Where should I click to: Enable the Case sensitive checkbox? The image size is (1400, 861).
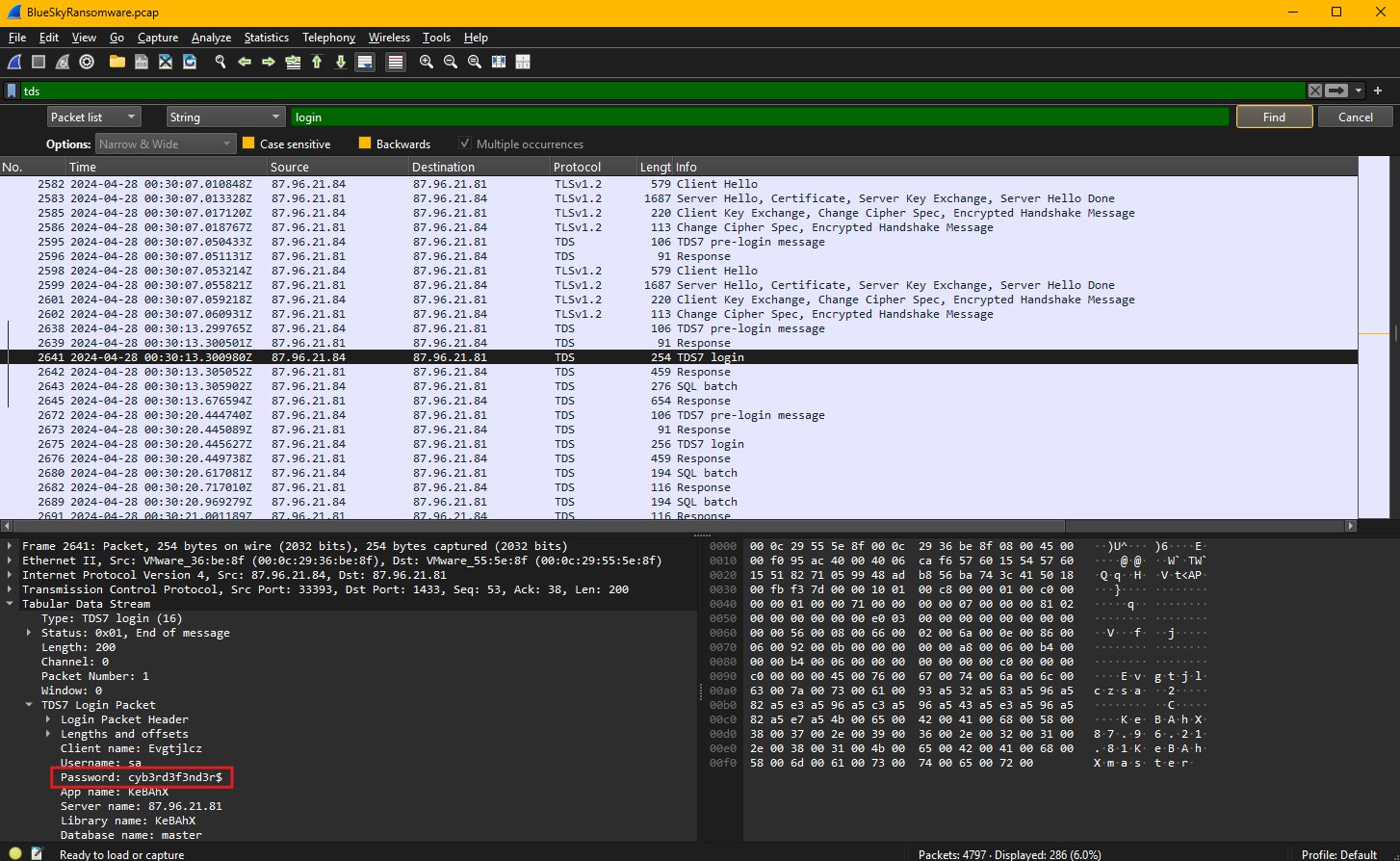coord(248,143)
